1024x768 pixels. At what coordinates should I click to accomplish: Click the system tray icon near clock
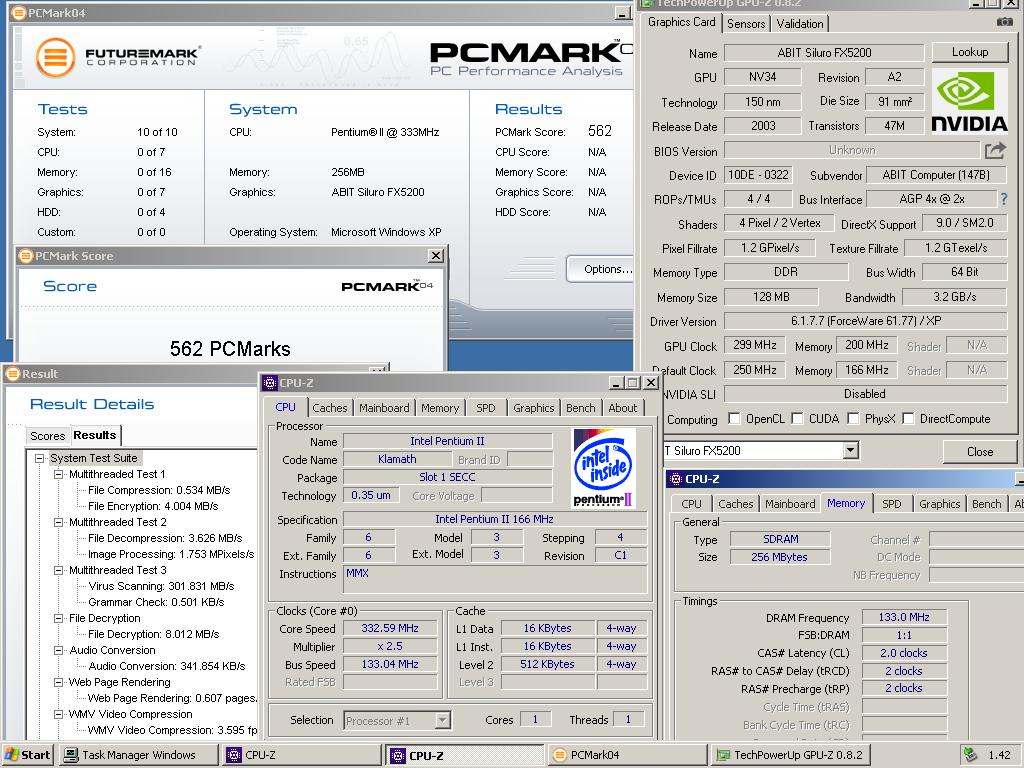pyautogui.click(x=970, y=754)
